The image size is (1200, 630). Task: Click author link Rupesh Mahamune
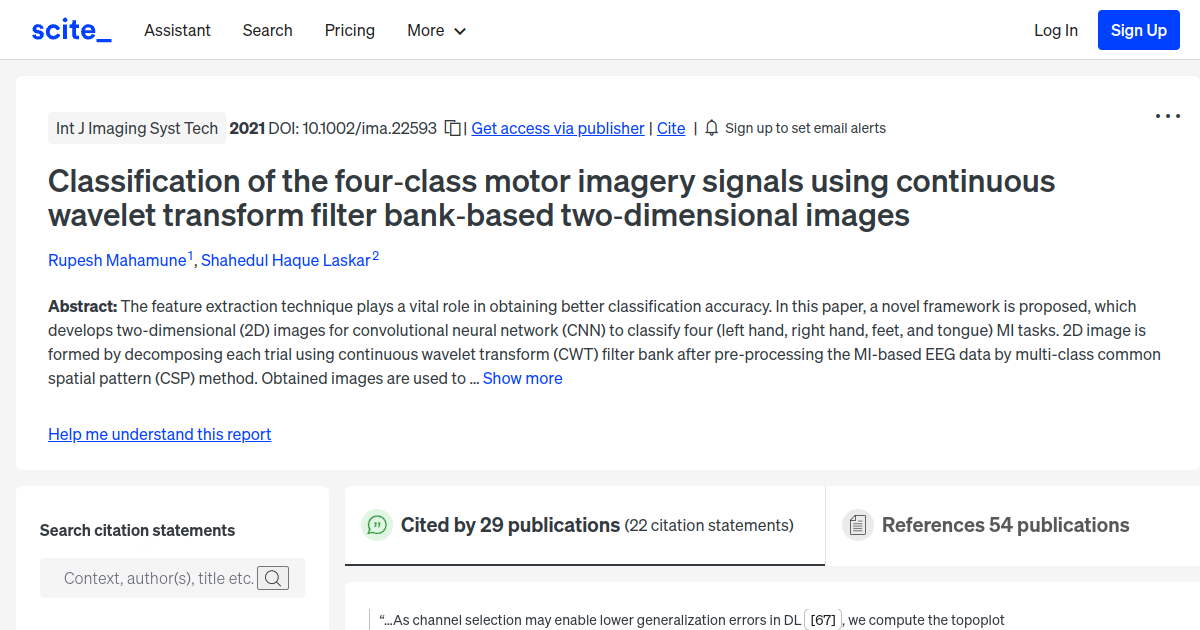(x=117, y=260)
